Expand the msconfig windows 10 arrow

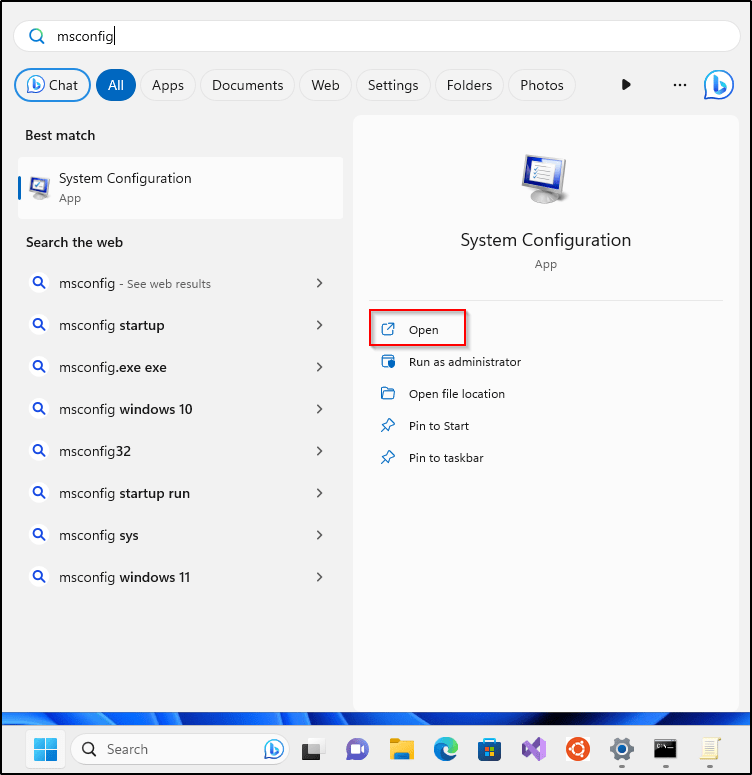pyautogui.click(x=319, y=409)
